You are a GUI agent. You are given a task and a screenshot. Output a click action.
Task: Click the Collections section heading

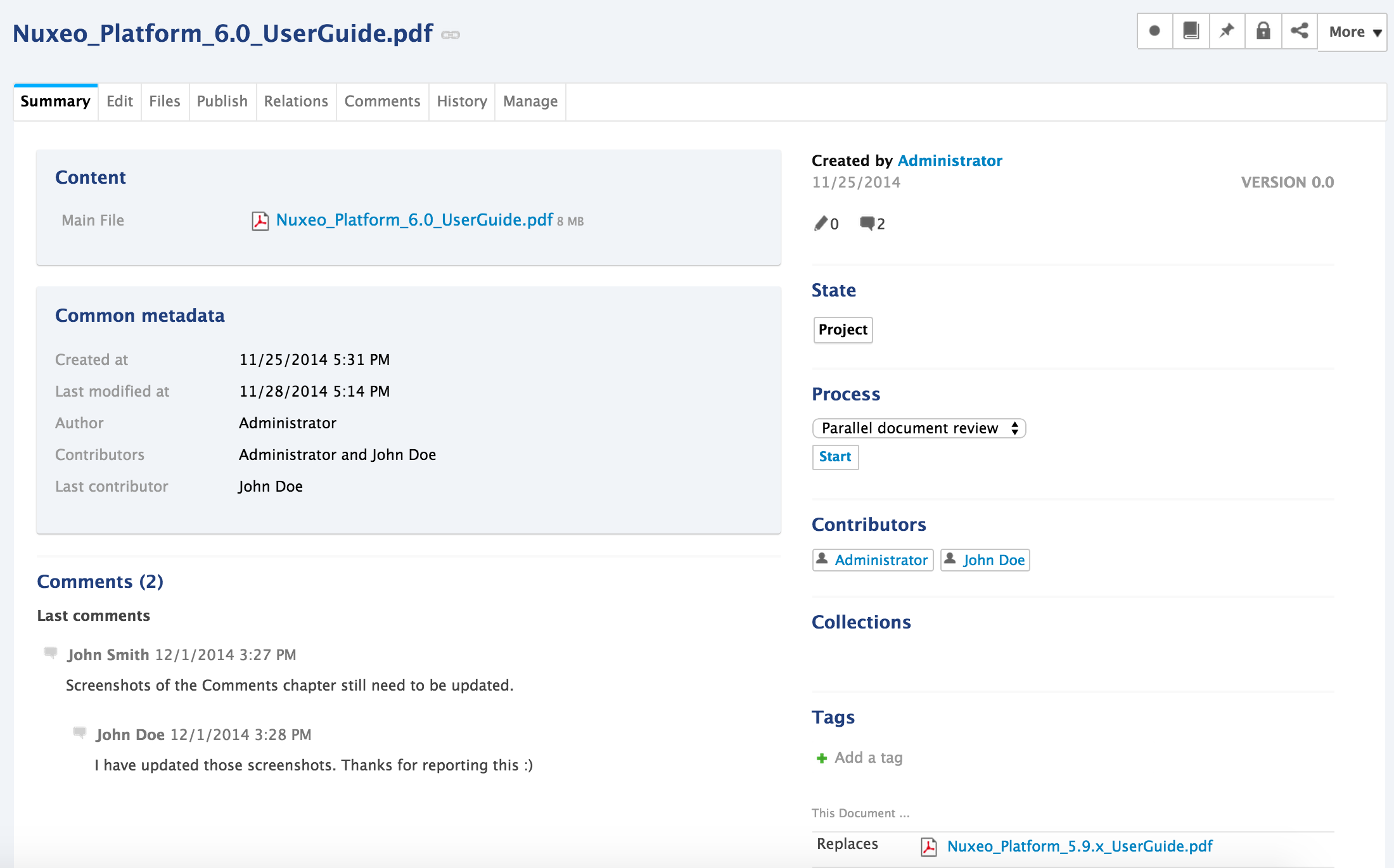(x=861, y=622)
